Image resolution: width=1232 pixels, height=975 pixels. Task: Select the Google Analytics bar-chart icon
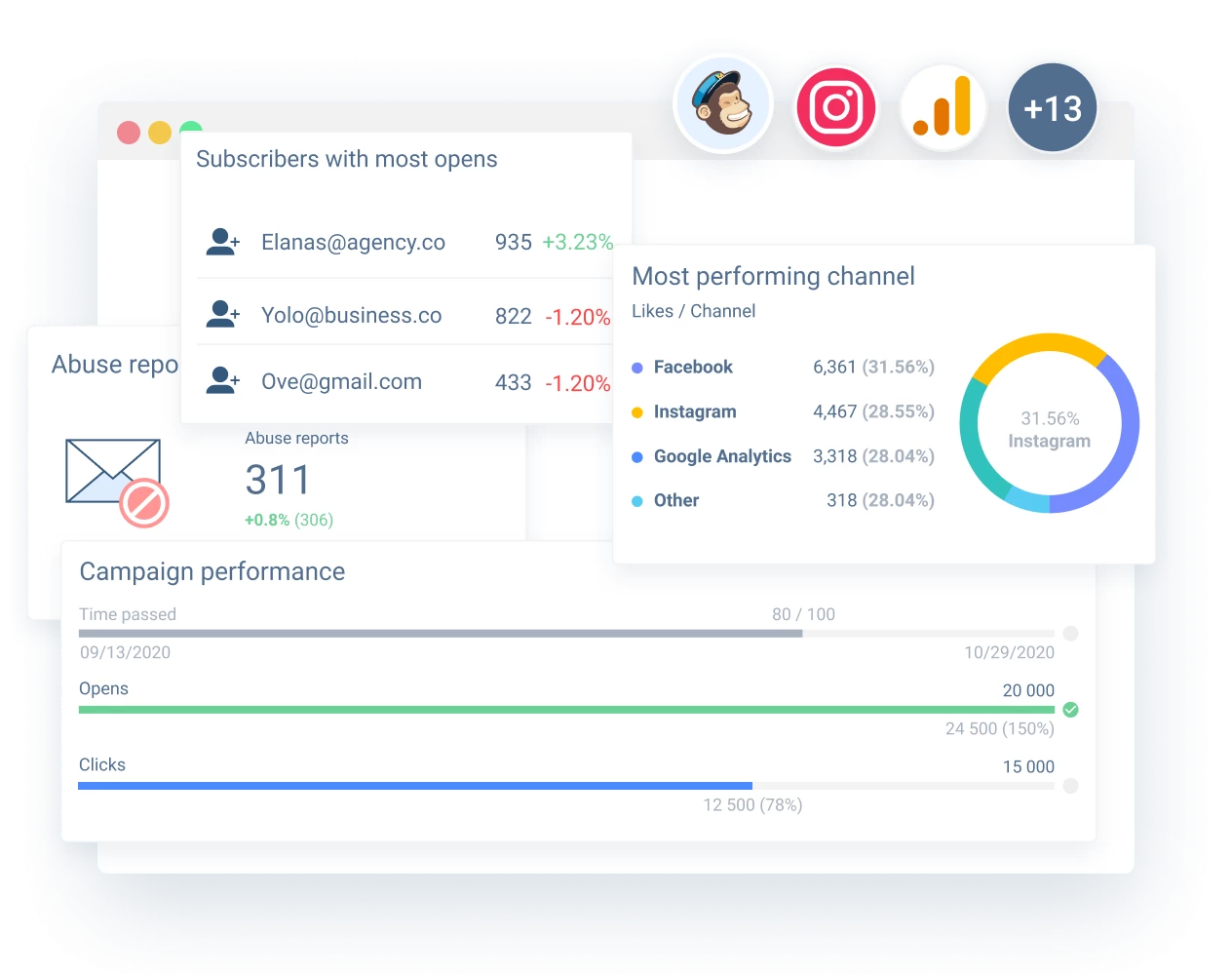click(943, 106)
